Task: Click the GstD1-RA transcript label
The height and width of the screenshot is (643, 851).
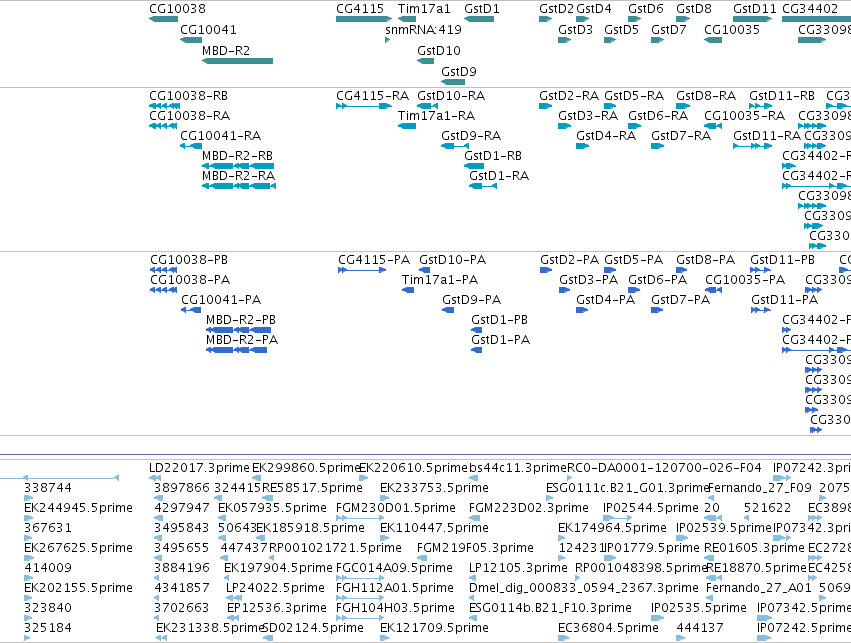Action: [499, 176]
